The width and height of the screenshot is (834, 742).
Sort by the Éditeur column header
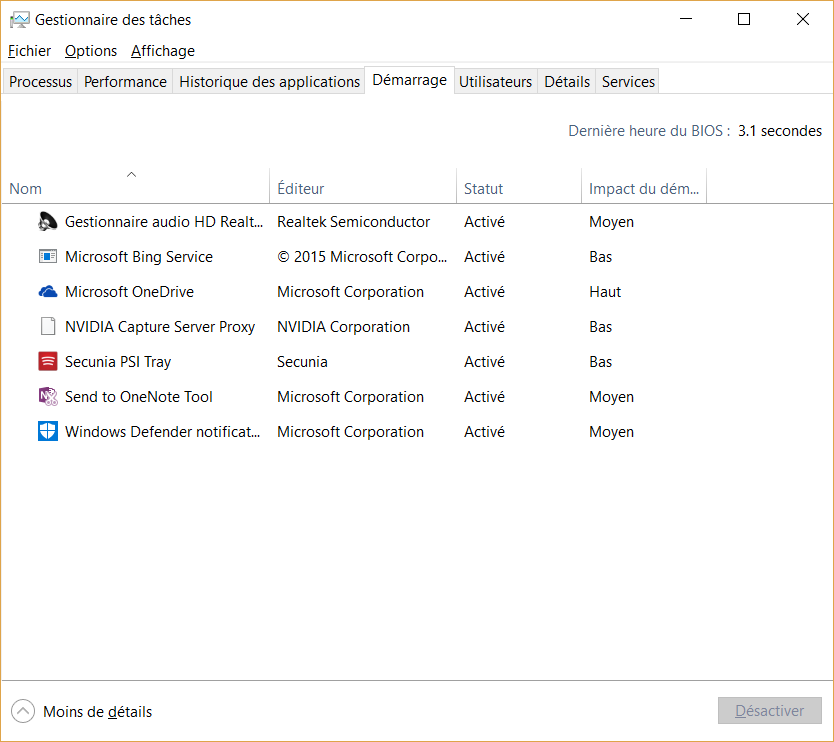tap(363, 186)
